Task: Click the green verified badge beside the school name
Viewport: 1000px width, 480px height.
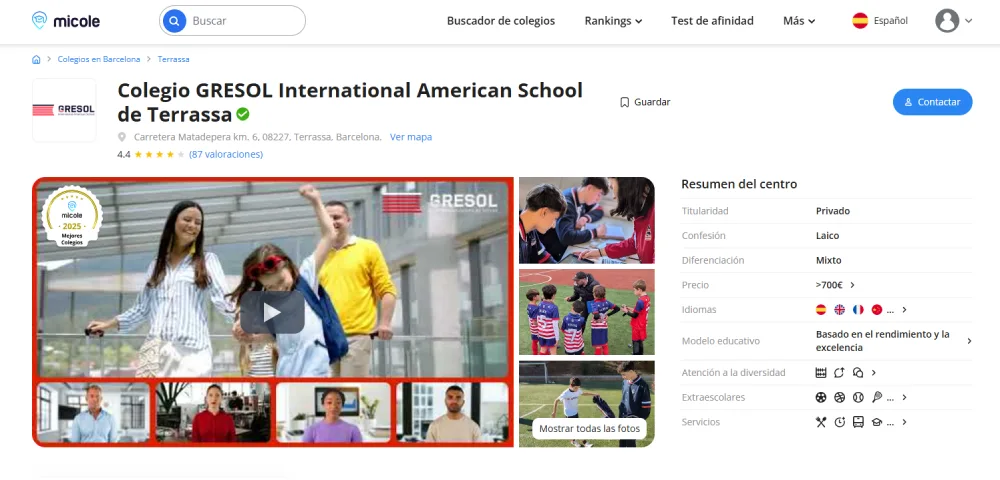Action: click(243, 114)
